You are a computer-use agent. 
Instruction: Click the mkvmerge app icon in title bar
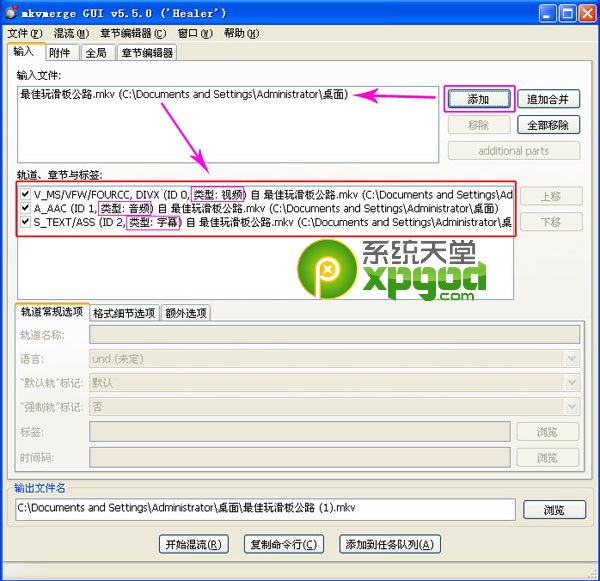[11, 13]
